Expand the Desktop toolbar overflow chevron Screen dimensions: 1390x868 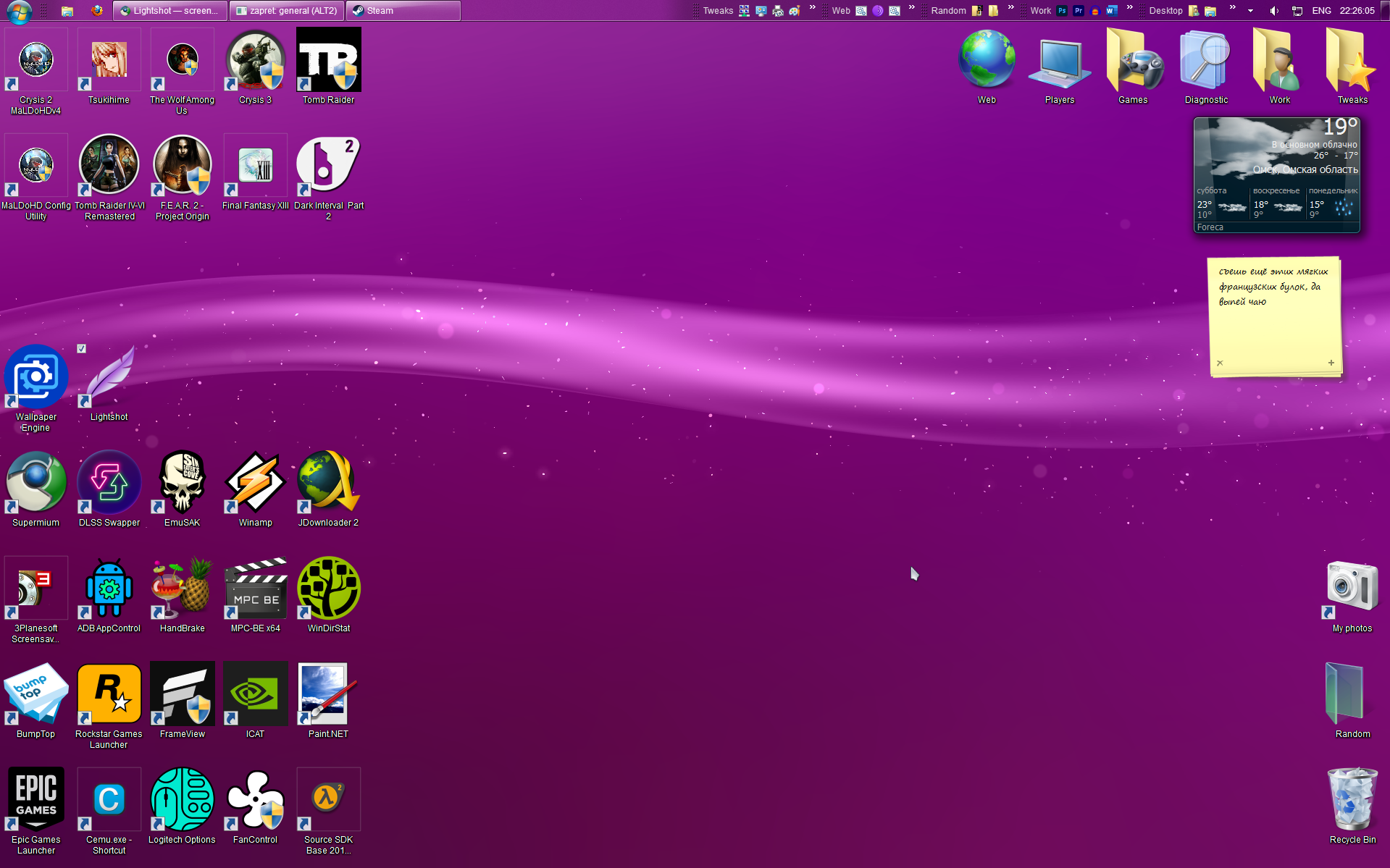click(1233, 8)
